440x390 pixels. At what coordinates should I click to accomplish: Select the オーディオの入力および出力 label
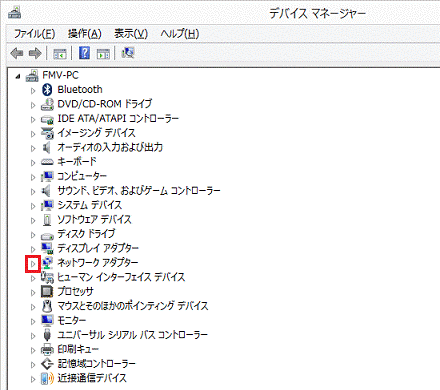click(x=110, y=147)
